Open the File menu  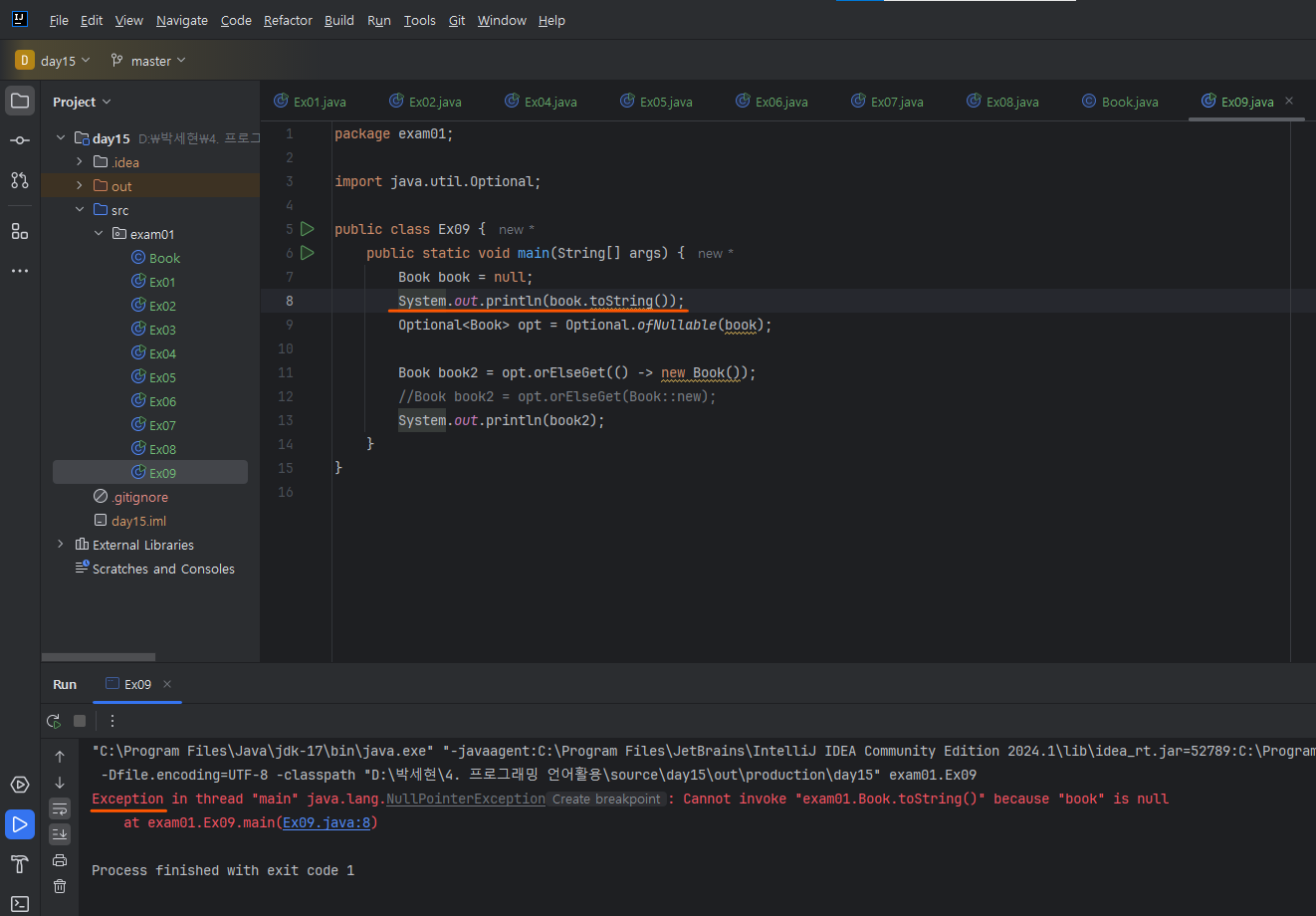pyautogui.click(x=59, y=20)
